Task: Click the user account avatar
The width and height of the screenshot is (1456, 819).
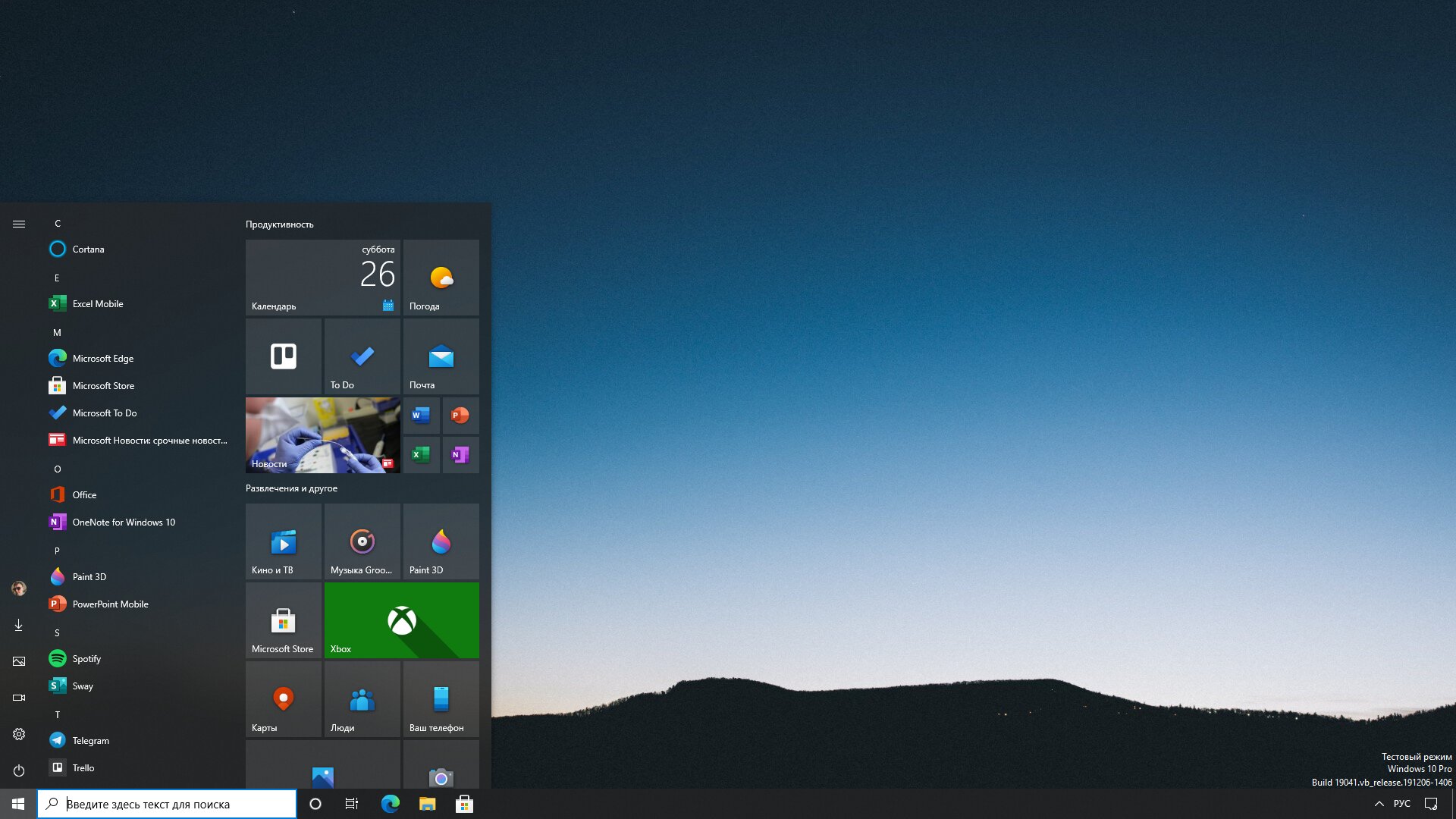Action: pyautogui.click(x=19, y=588)
